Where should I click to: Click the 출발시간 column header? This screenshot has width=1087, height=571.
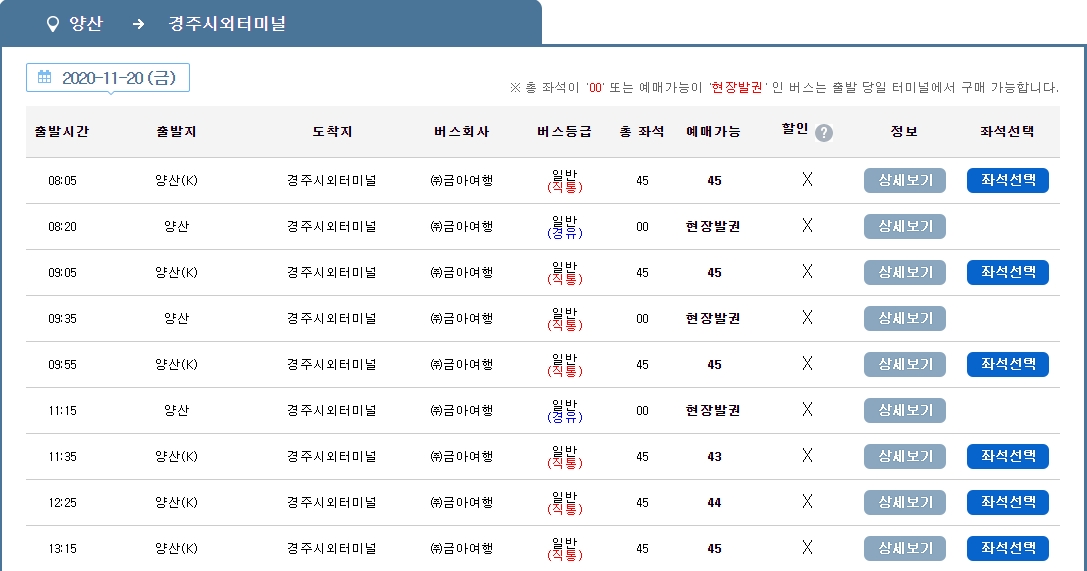pos(62,132)
